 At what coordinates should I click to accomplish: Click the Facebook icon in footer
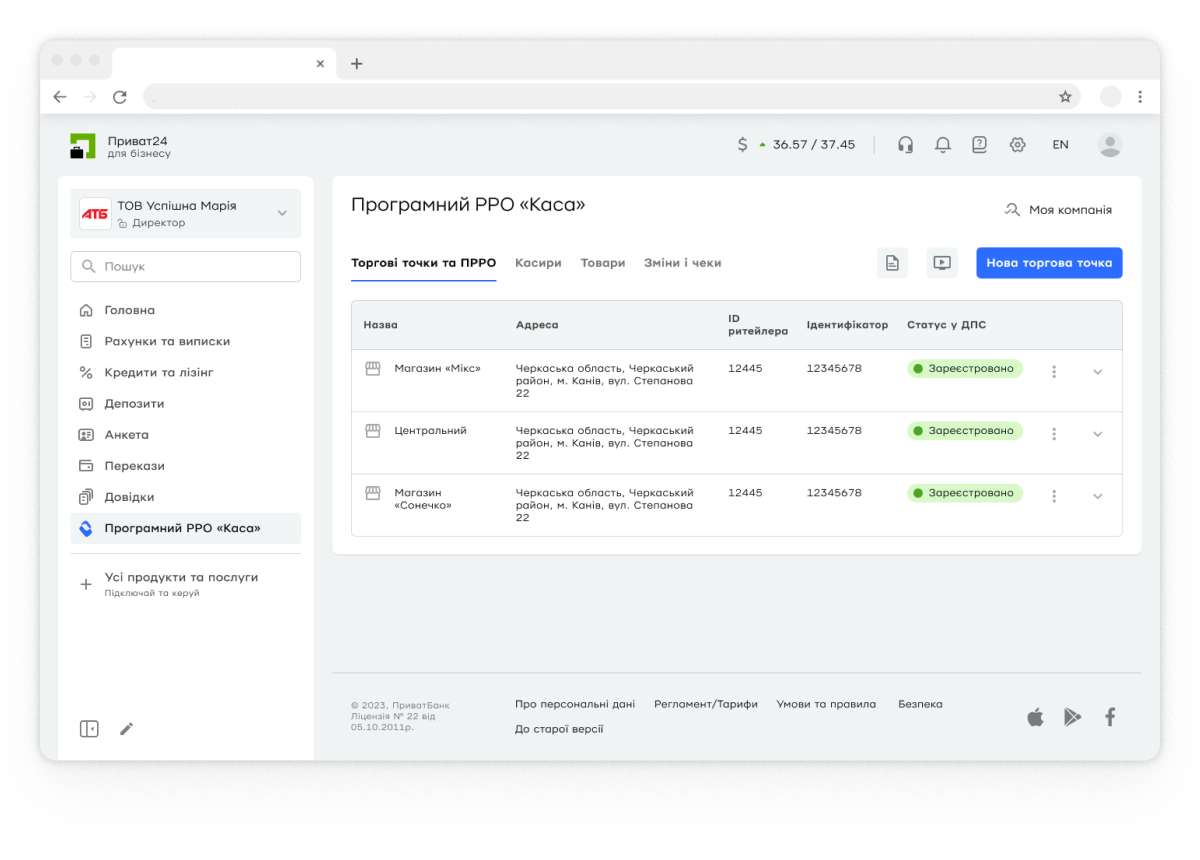point(1109,717)
